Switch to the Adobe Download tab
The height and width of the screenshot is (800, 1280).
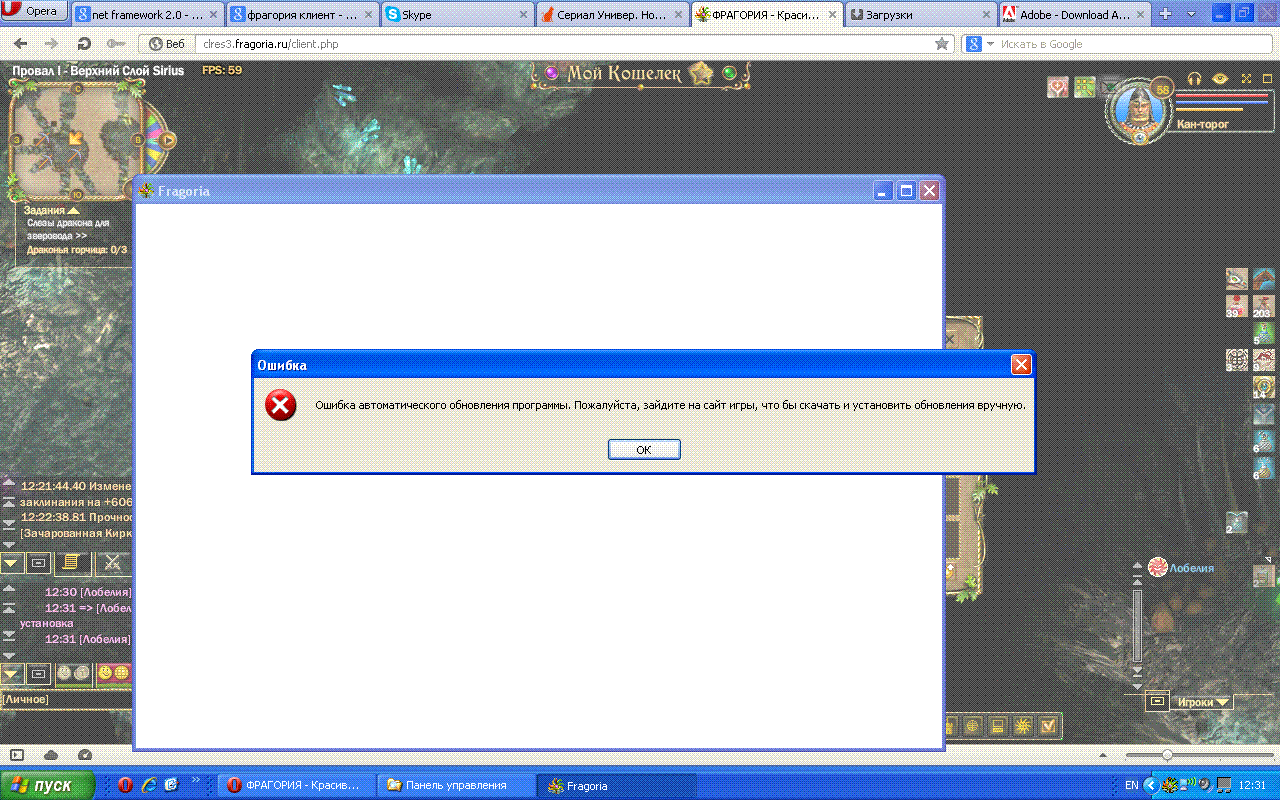pyautogui.click(x=1074, y=15)
